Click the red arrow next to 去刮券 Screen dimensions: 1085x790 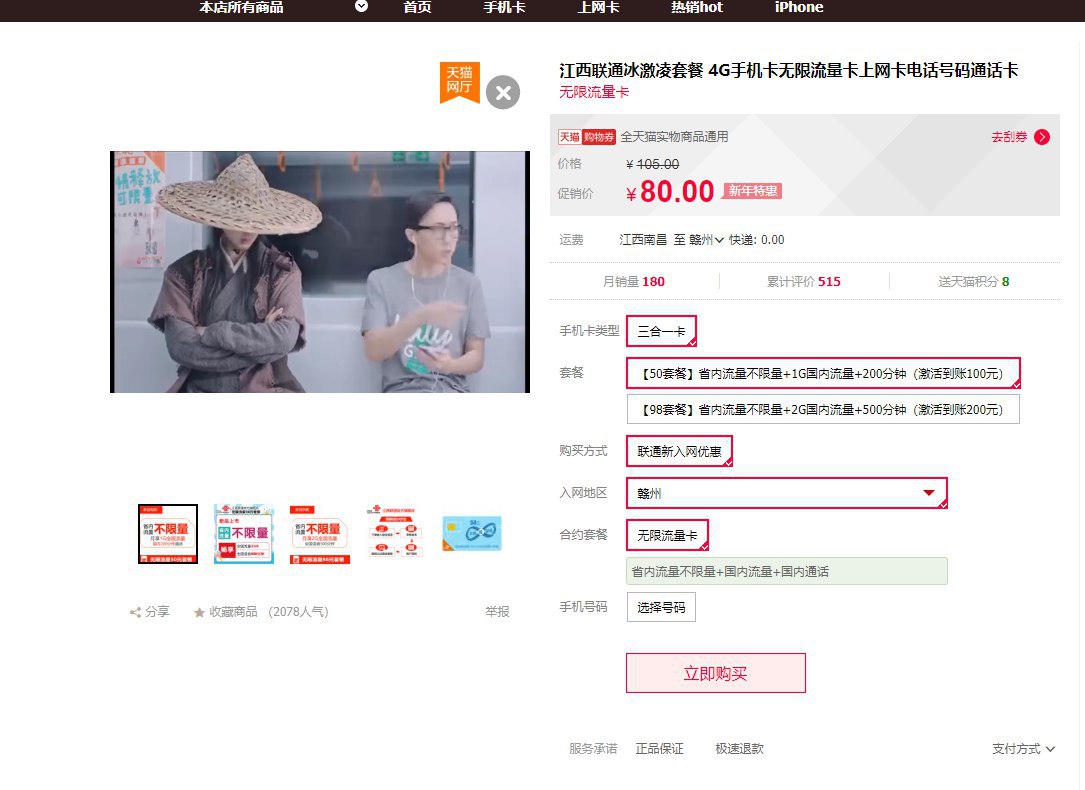1042,137
